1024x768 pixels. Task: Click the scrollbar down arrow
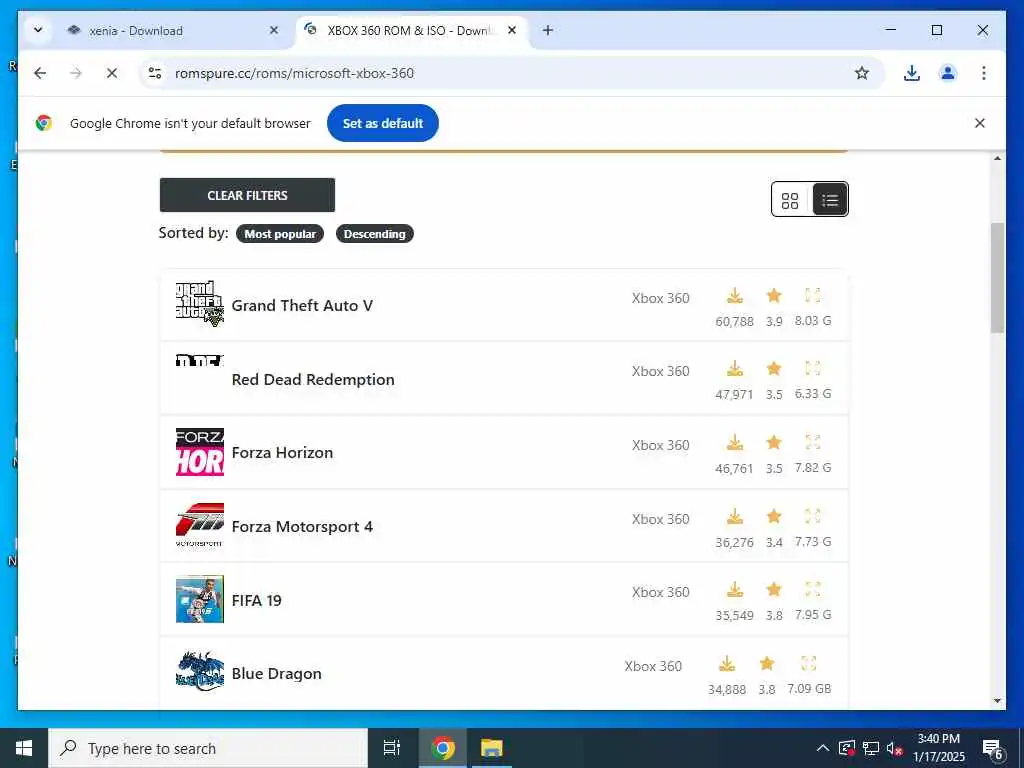coord(997,701)
